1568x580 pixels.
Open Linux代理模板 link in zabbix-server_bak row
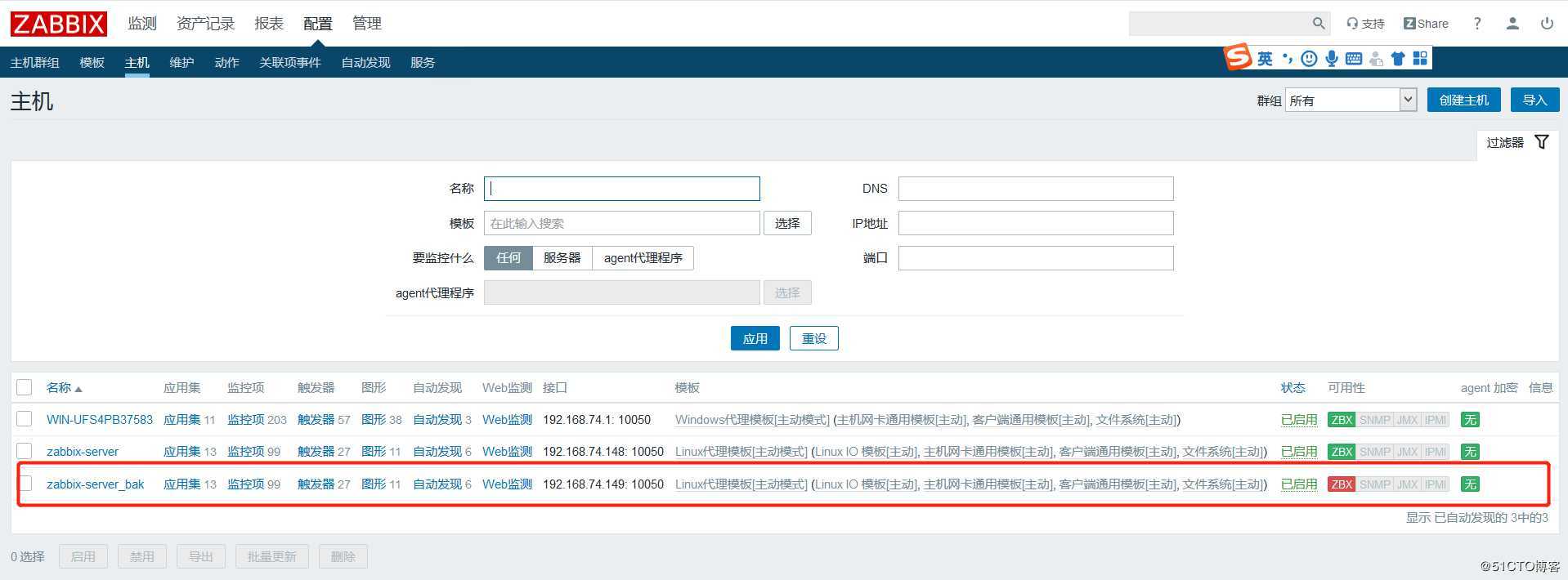741,484
